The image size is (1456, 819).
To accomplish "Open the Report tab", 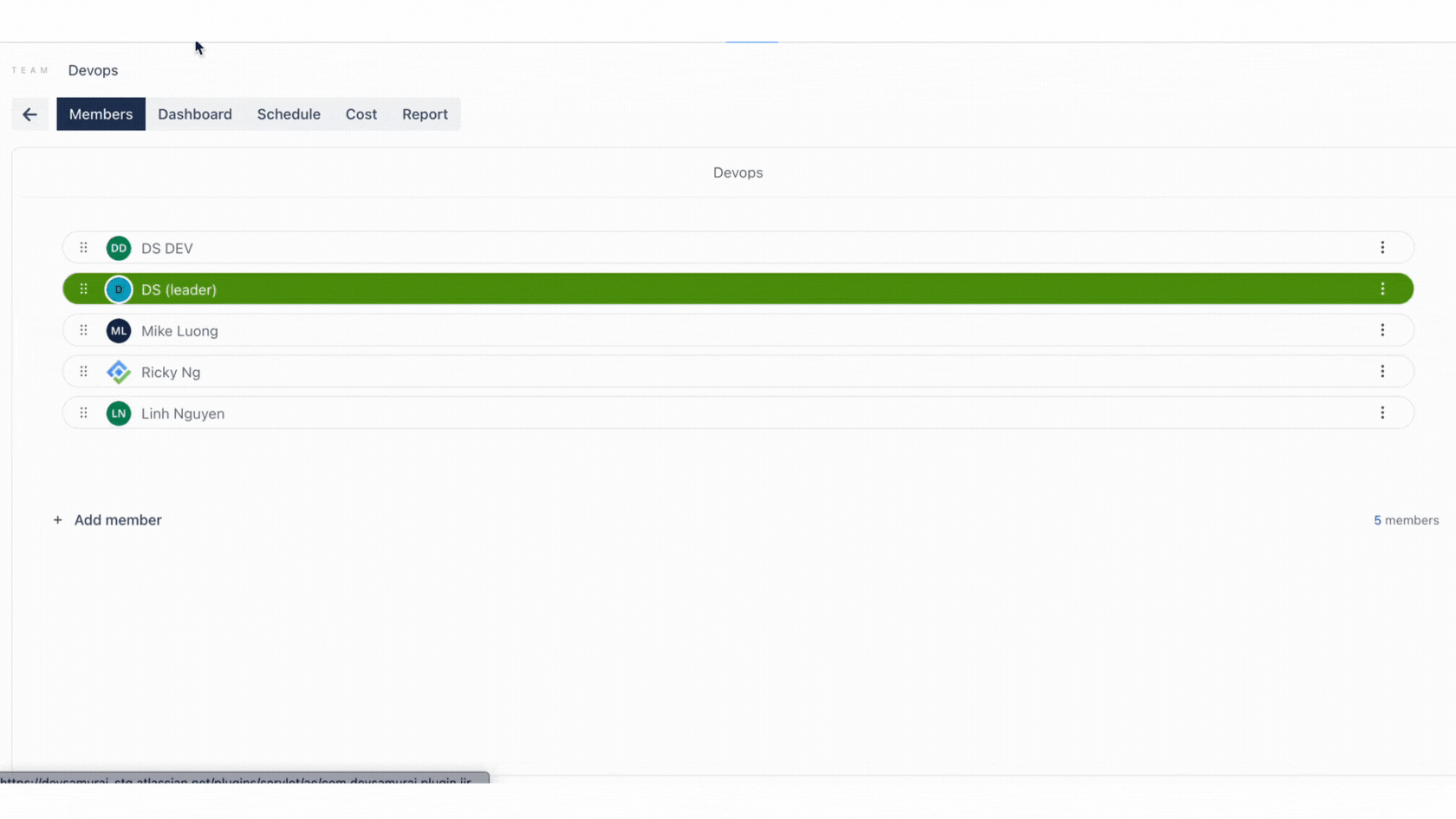I will (425, 114).
